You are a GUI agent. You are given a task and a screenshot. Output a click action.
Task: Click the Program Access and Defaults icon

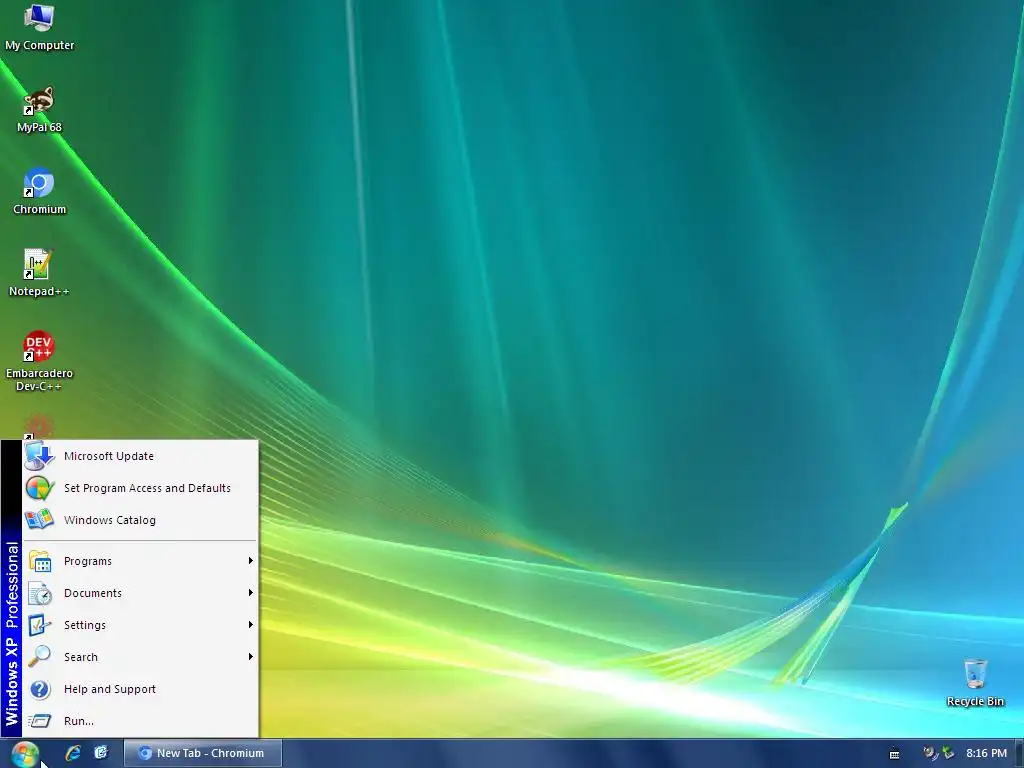pyautogui.click(x=39, y=488)
